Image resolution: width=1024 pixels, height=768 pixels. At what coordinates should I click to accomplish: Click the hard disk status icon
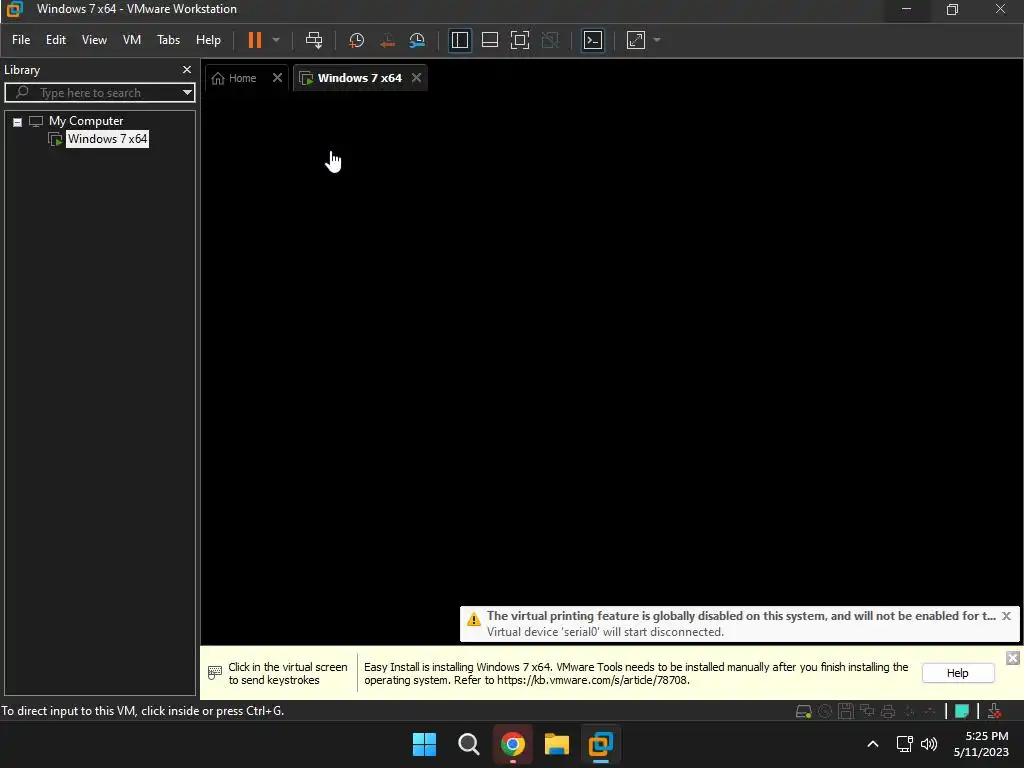[x=803, y=711]
